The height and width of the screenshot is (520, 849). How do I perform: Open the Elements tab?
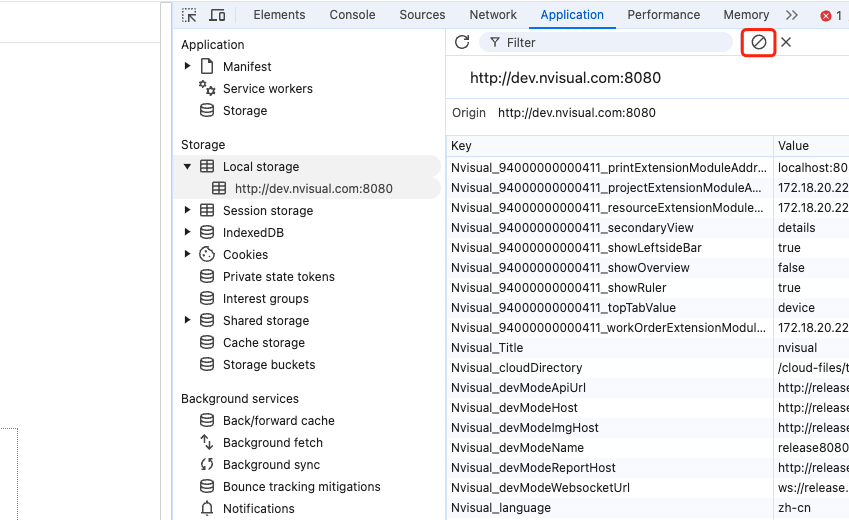[279, 15]
